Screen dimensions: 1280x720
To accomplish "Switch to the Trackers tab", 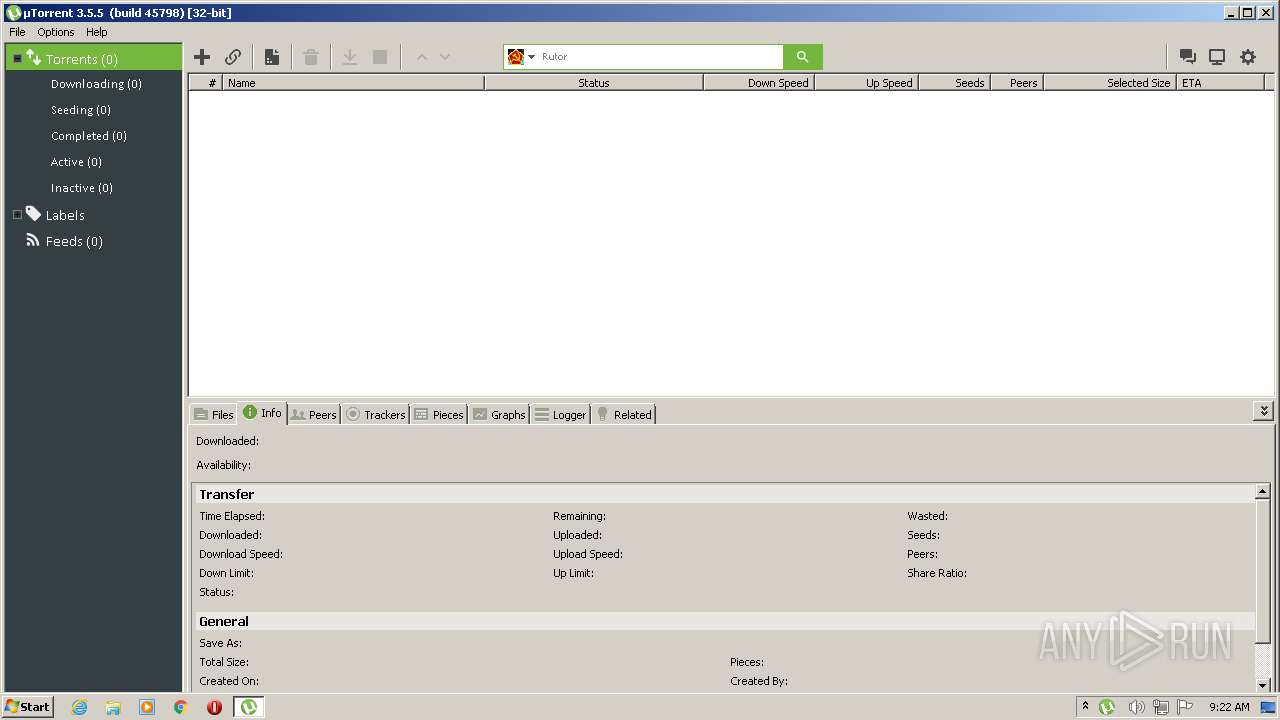I will tap(375, 414).
